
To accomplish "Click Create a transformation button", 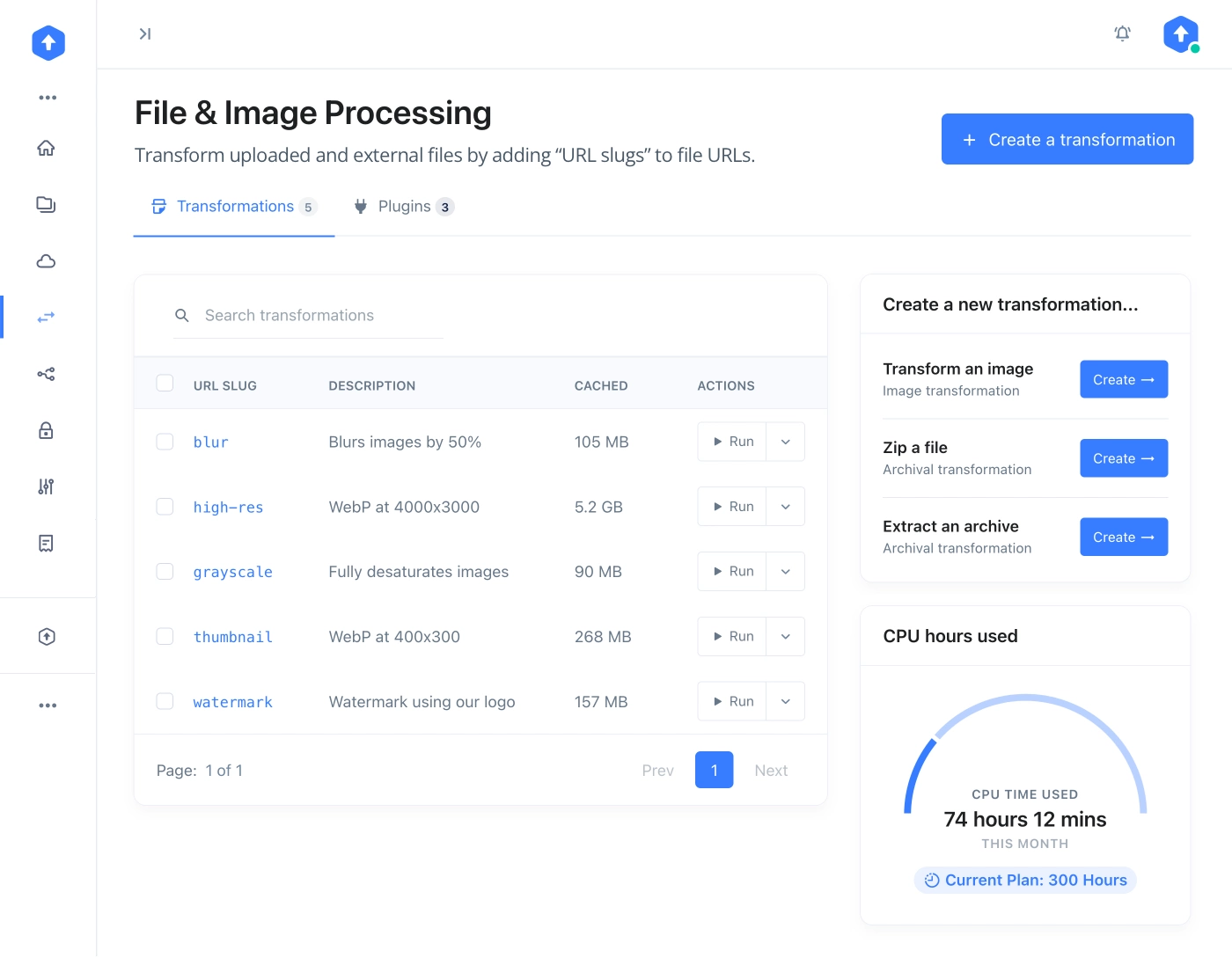I will [1067, 140].
